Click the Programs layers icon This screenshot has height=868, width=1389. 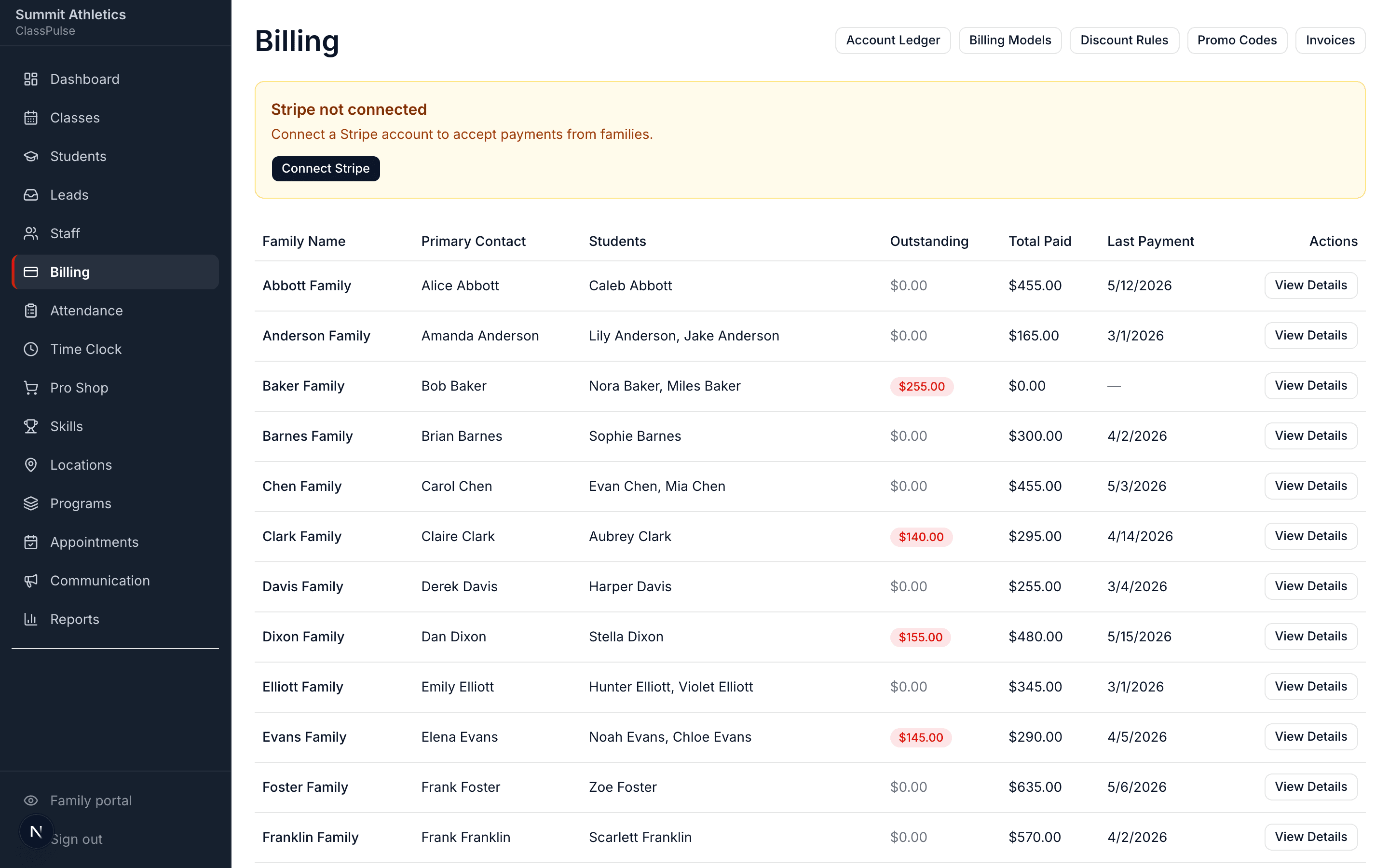[x=31, y=503]
